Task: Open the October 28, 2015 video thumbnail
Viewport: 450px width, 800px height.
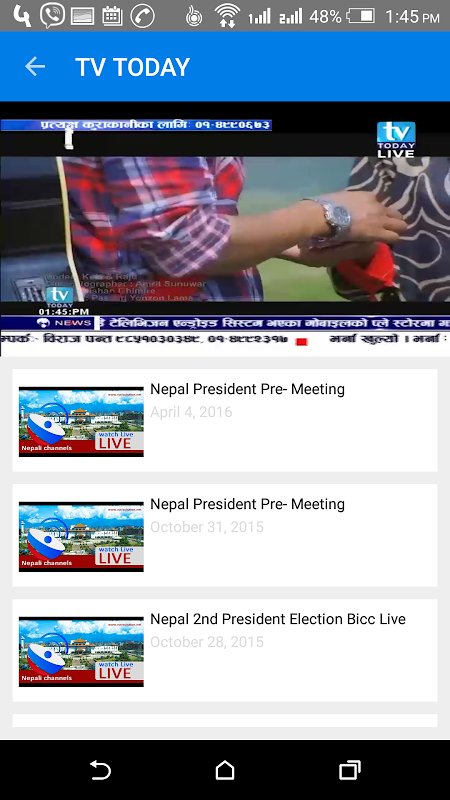Action: coord(81,652)
